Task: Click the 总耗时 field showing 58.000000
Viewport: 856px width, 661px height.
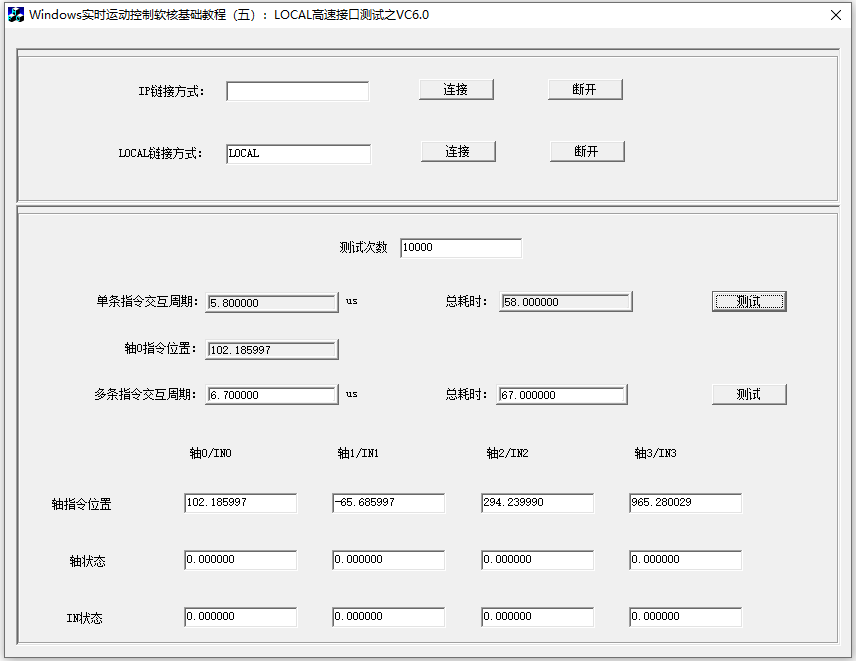Action: (565, 301)
